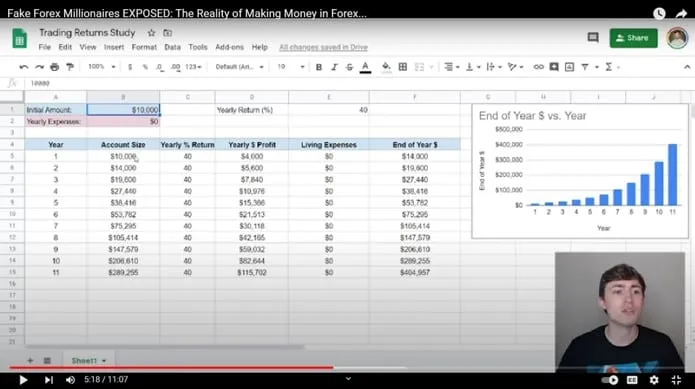Apply strikethrough from the toolbar
The height and width of the screenshot is (389, 695).
[349, 67]
